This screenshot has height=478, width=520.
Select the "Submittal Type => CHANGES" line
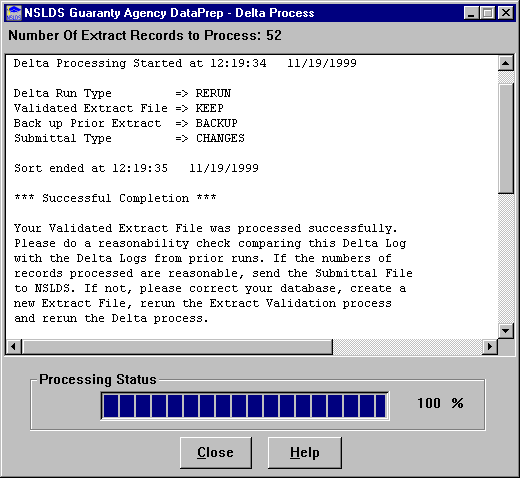point(129,138)
